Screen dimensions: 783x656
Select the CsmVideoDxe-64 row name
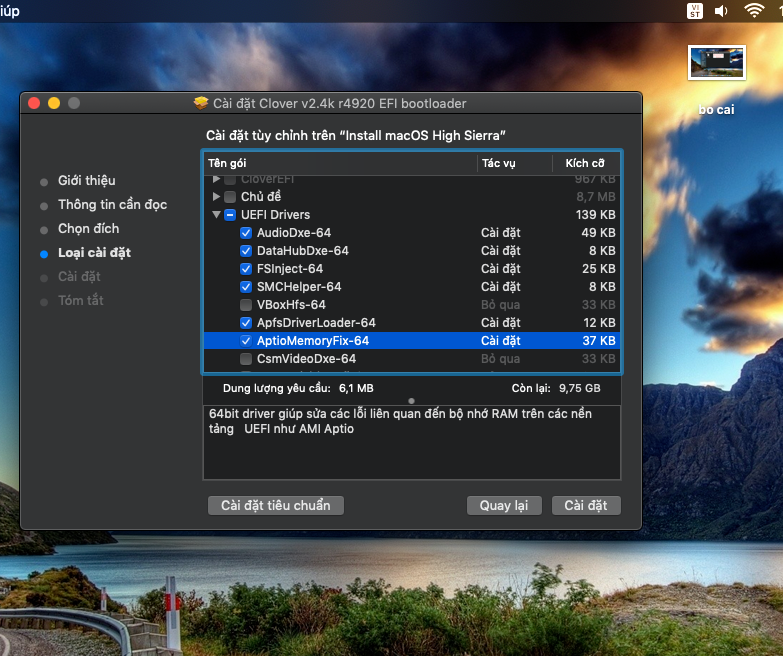[x=306, y=358]
